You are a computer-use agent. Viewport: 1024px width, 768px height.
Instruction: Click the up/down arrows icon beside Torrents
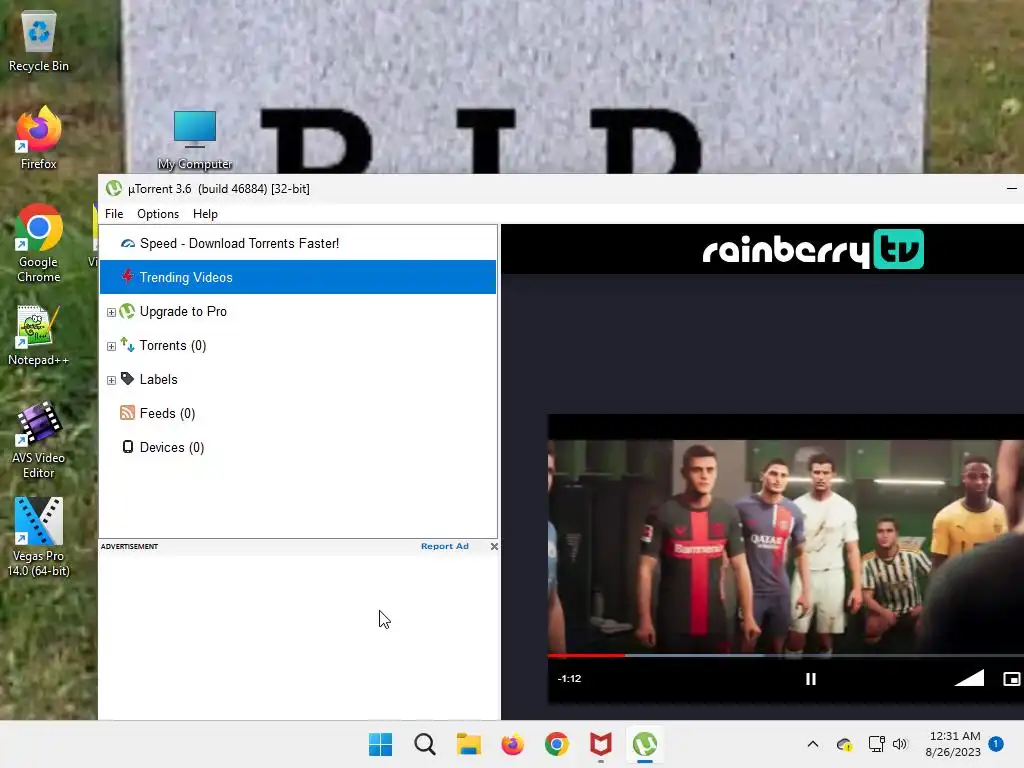pos(127,345)
